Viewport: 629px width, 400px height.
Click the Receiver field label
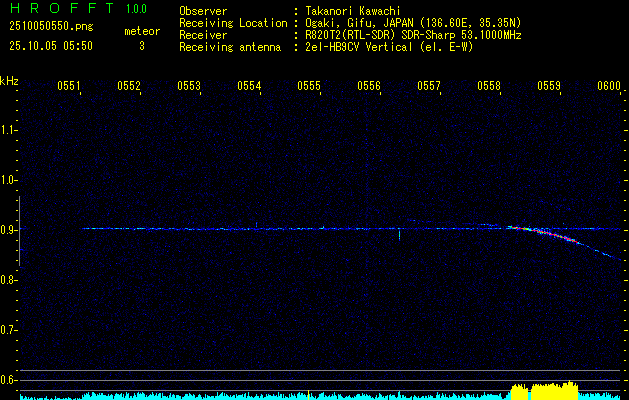[203, 35]
